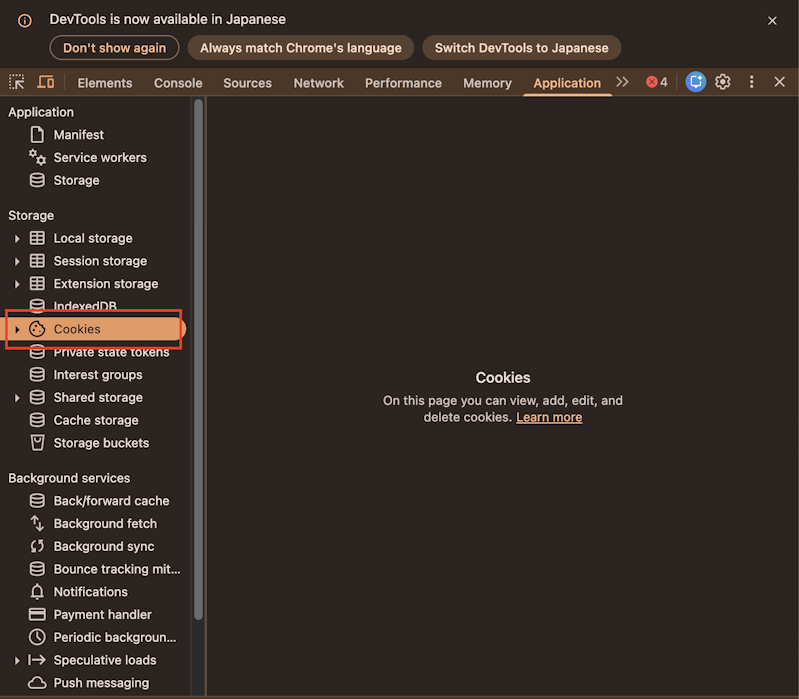Viewport: 799px width, 699px height.
Task: Expand the Session storage tree arrow
Action: [x=17, y=261]
